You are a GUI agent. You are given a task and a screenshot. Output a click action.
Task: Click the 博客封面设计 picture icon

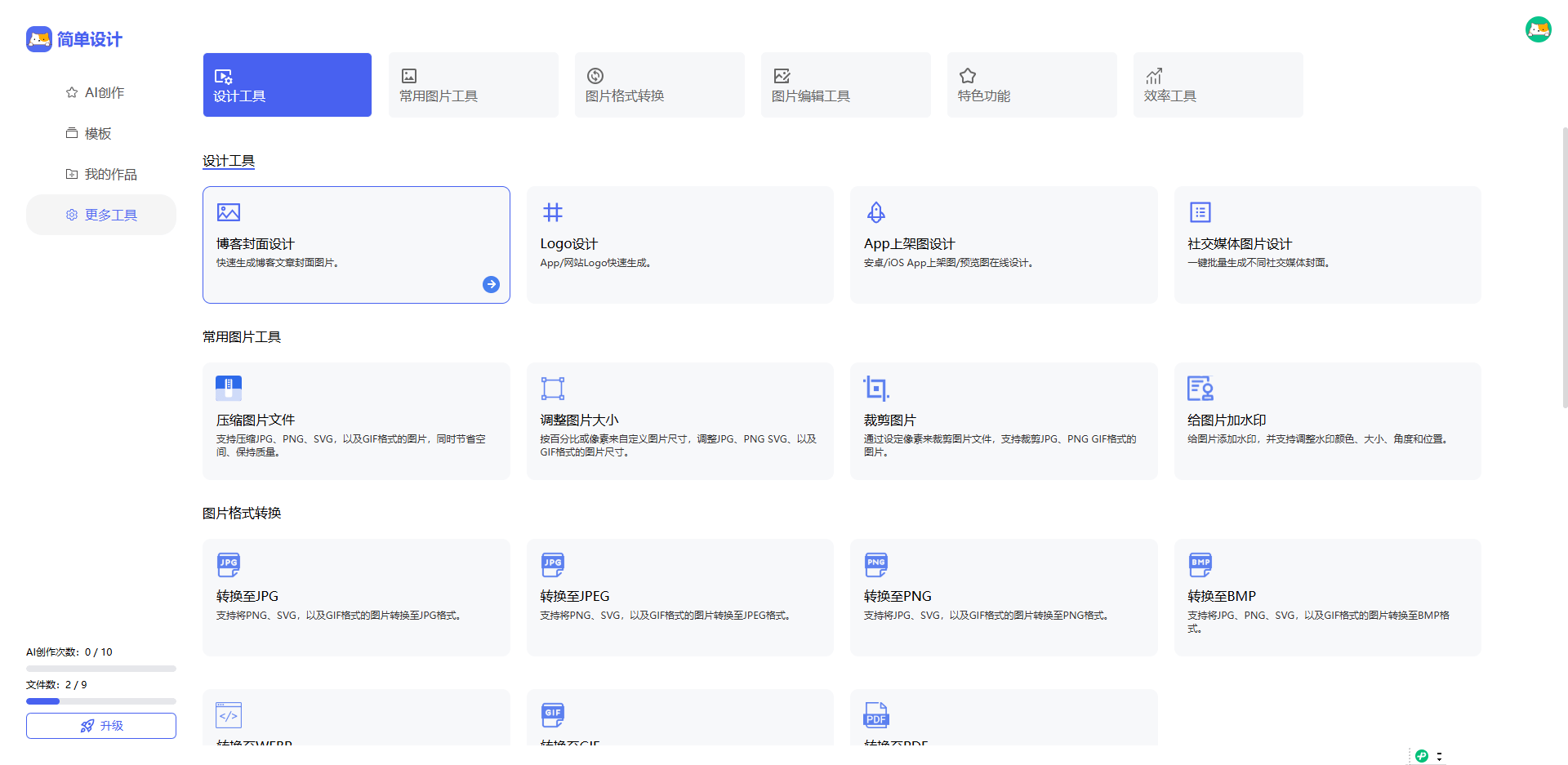click(x=229, y=212)
